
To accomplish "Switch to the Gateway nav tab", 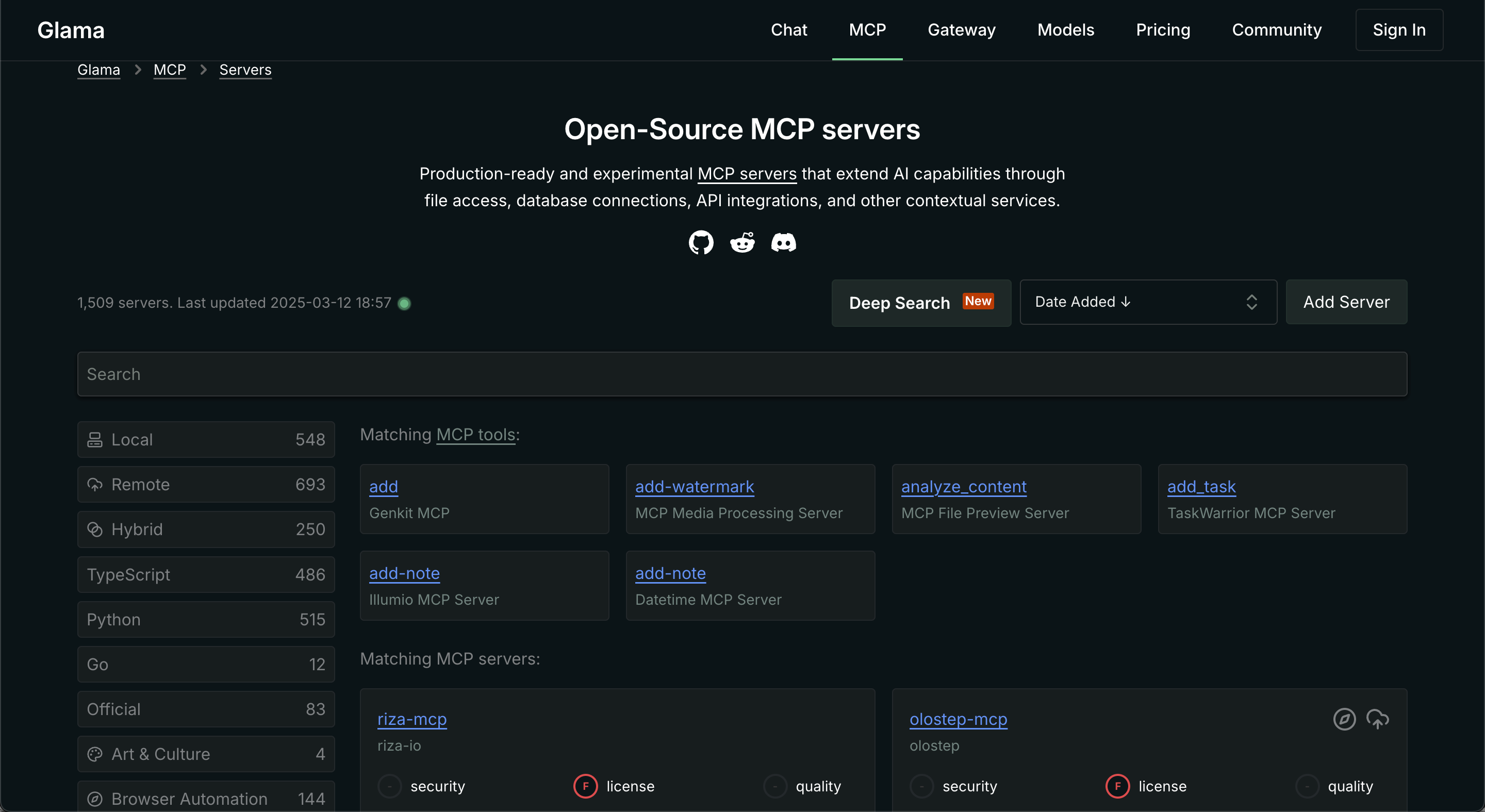I will [x=961, y=30].
